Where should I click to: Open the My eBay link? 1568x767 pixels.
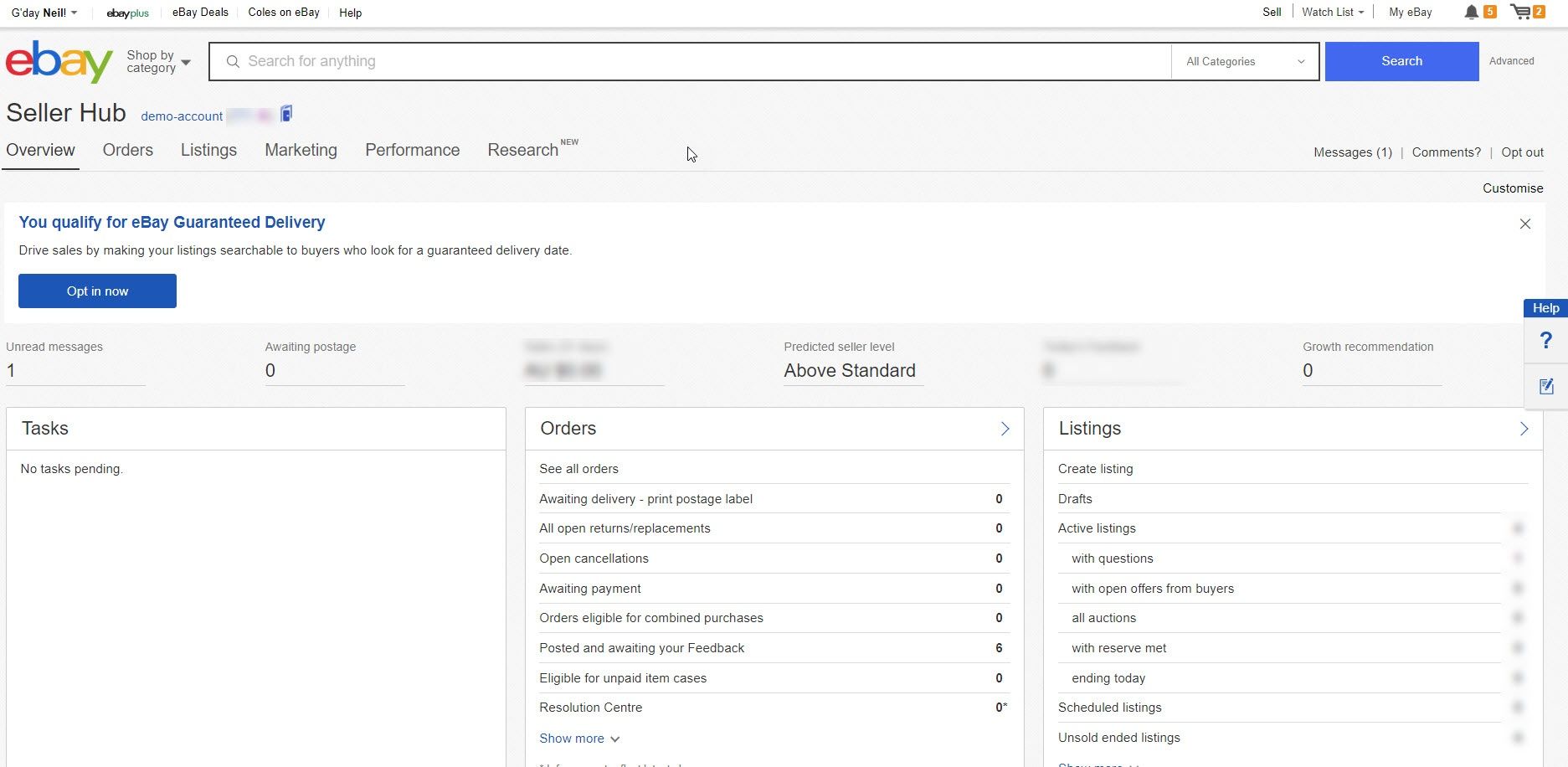pos(1410,12)
